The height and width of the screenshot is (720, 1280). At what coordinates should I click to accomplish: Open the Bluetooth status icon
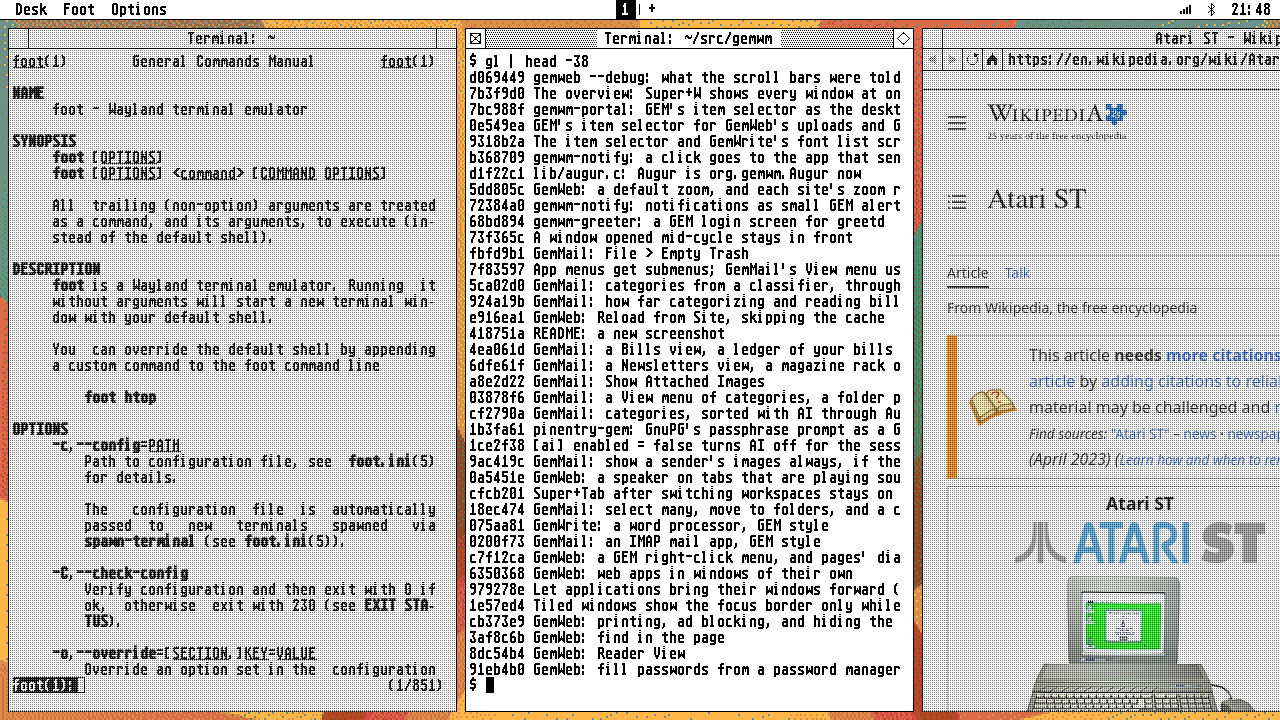tap(1211, 9)
